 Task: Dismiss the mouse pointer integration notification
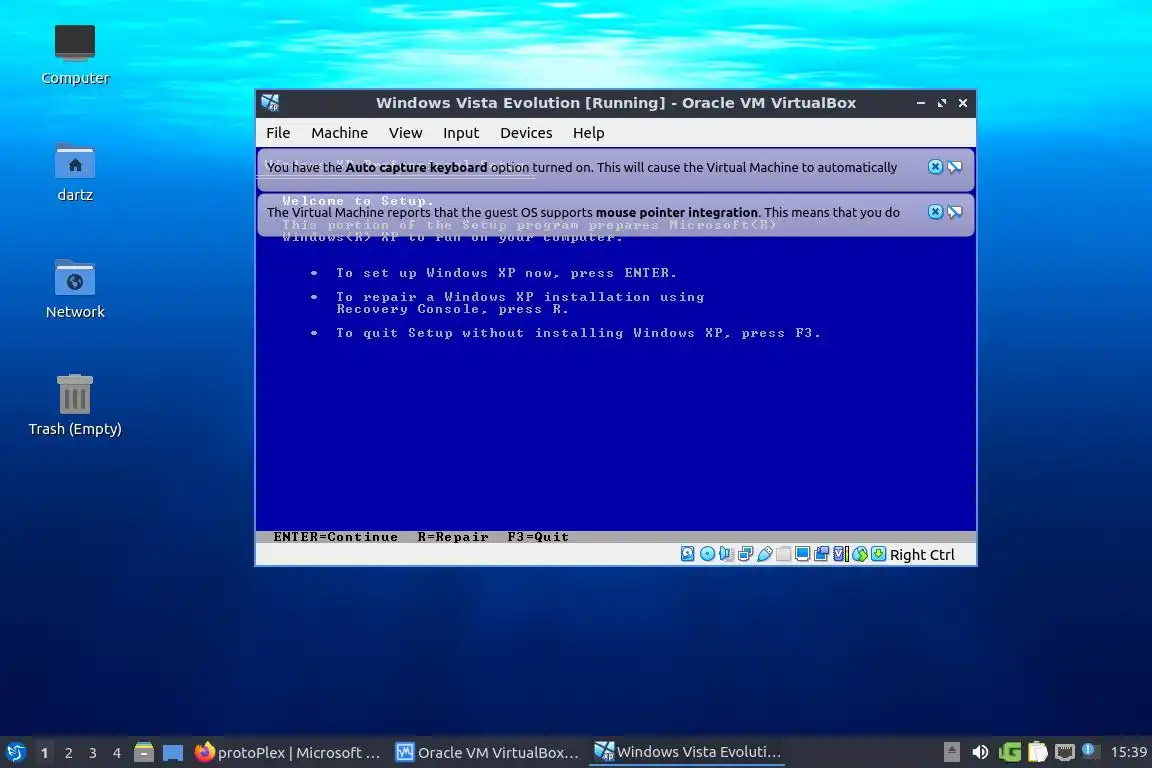click(935, 212)
